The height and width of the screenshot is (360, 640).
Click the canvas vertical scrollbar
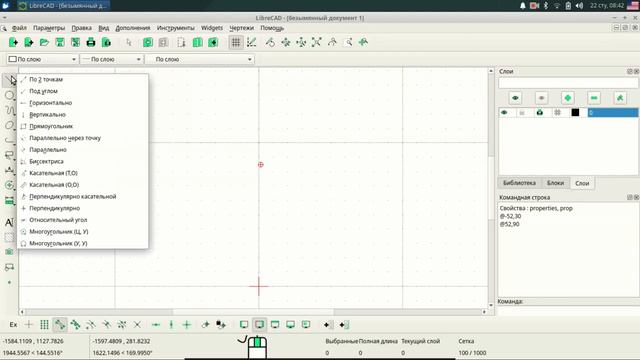click(491, 188)
